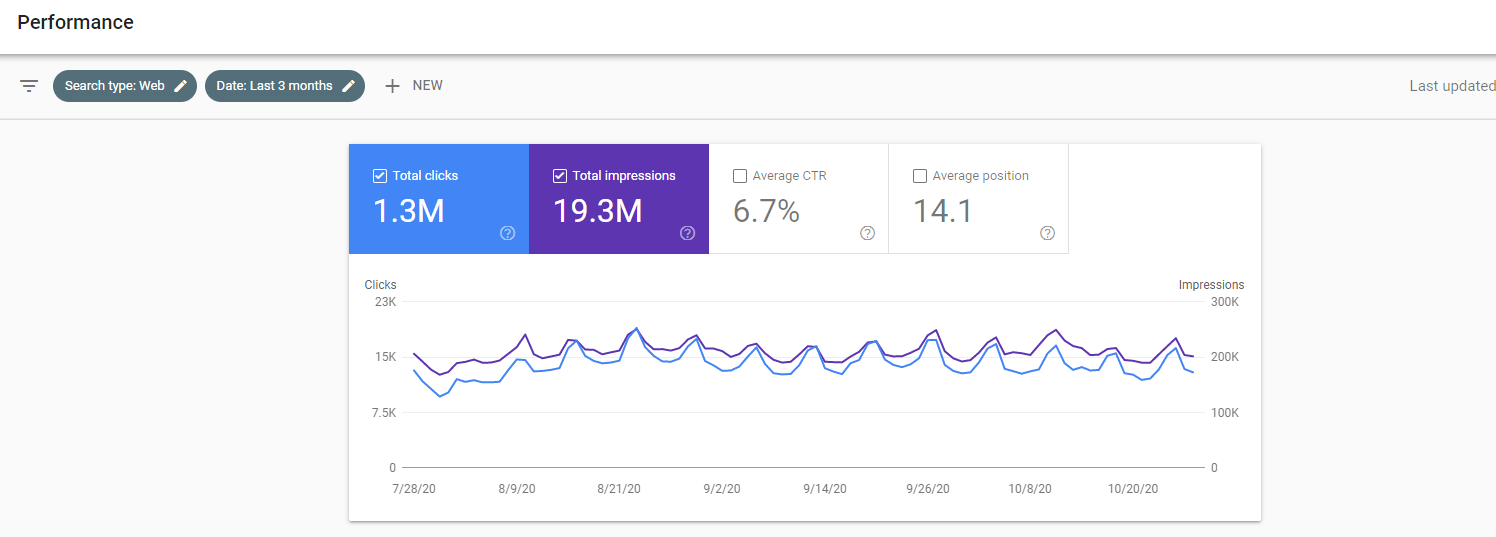Viewport: 1496px width, 537px height.
Task: Select the Total clicks 1.3M value
Action: click(409, 211)
